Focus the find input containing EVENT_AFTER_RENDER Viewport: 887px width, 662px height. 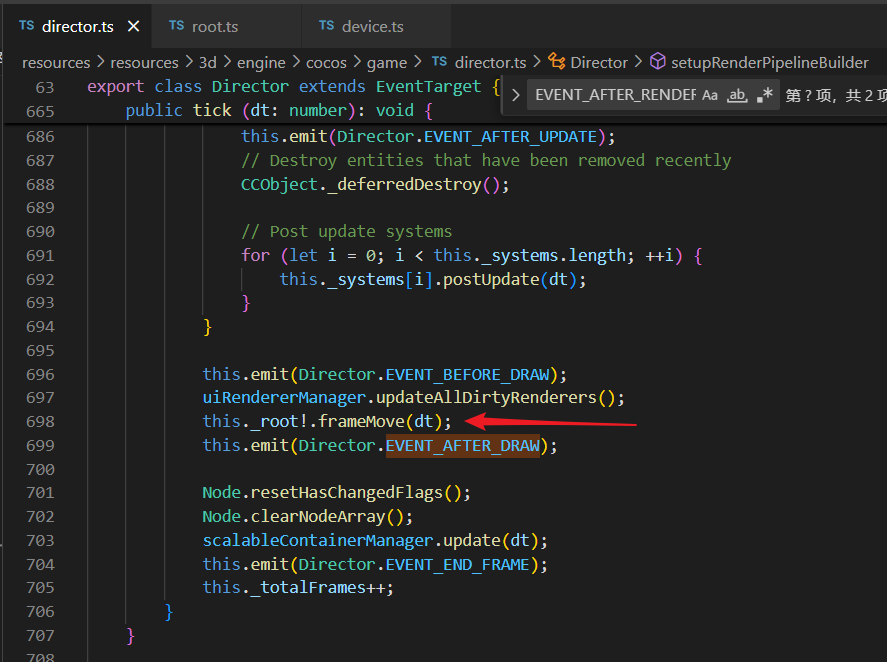pos(615,95)
